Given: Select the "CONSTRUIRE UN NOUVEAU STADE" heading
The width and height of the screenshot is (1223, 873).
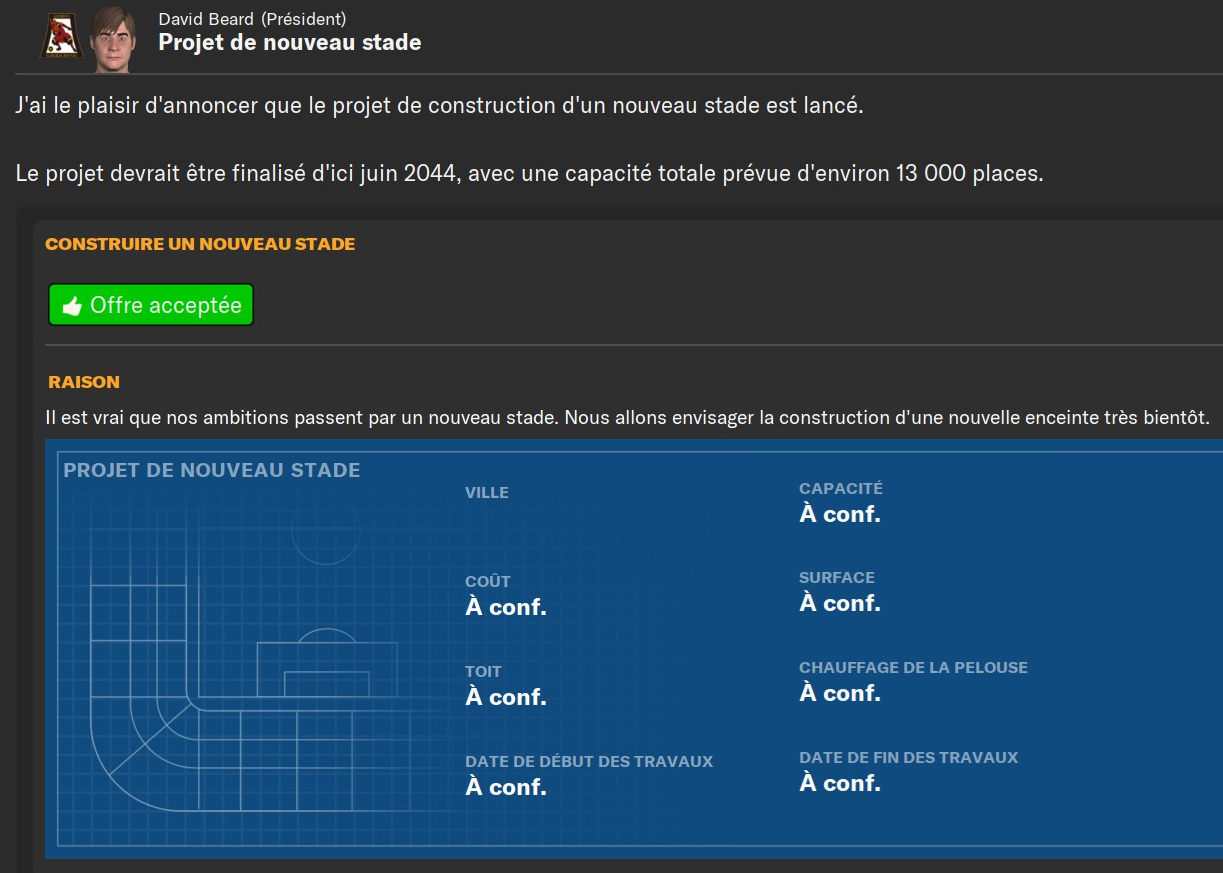Looking at the screenshot, I should 200,244.
